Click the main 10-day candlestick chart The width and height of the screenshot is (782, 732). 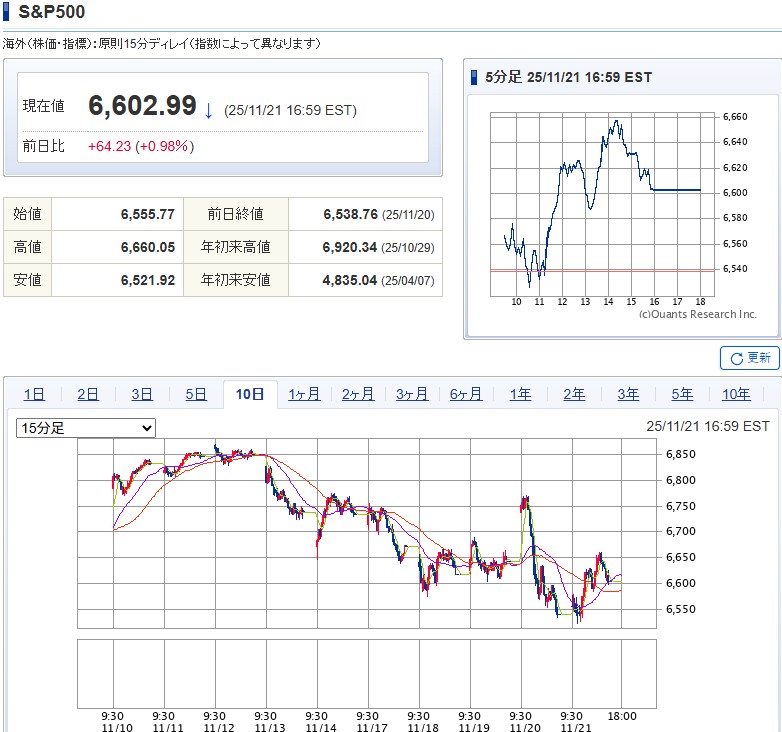point(368,535)
